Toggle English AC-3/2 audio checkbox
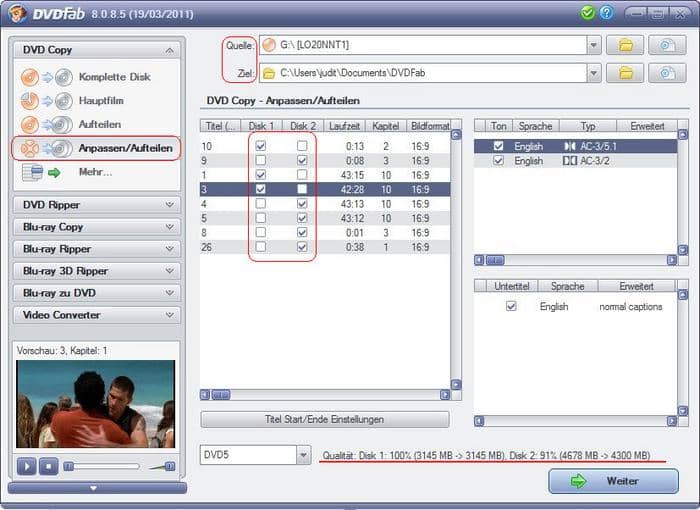This screenshot has width=700, height=510. (x=498, y=160)
